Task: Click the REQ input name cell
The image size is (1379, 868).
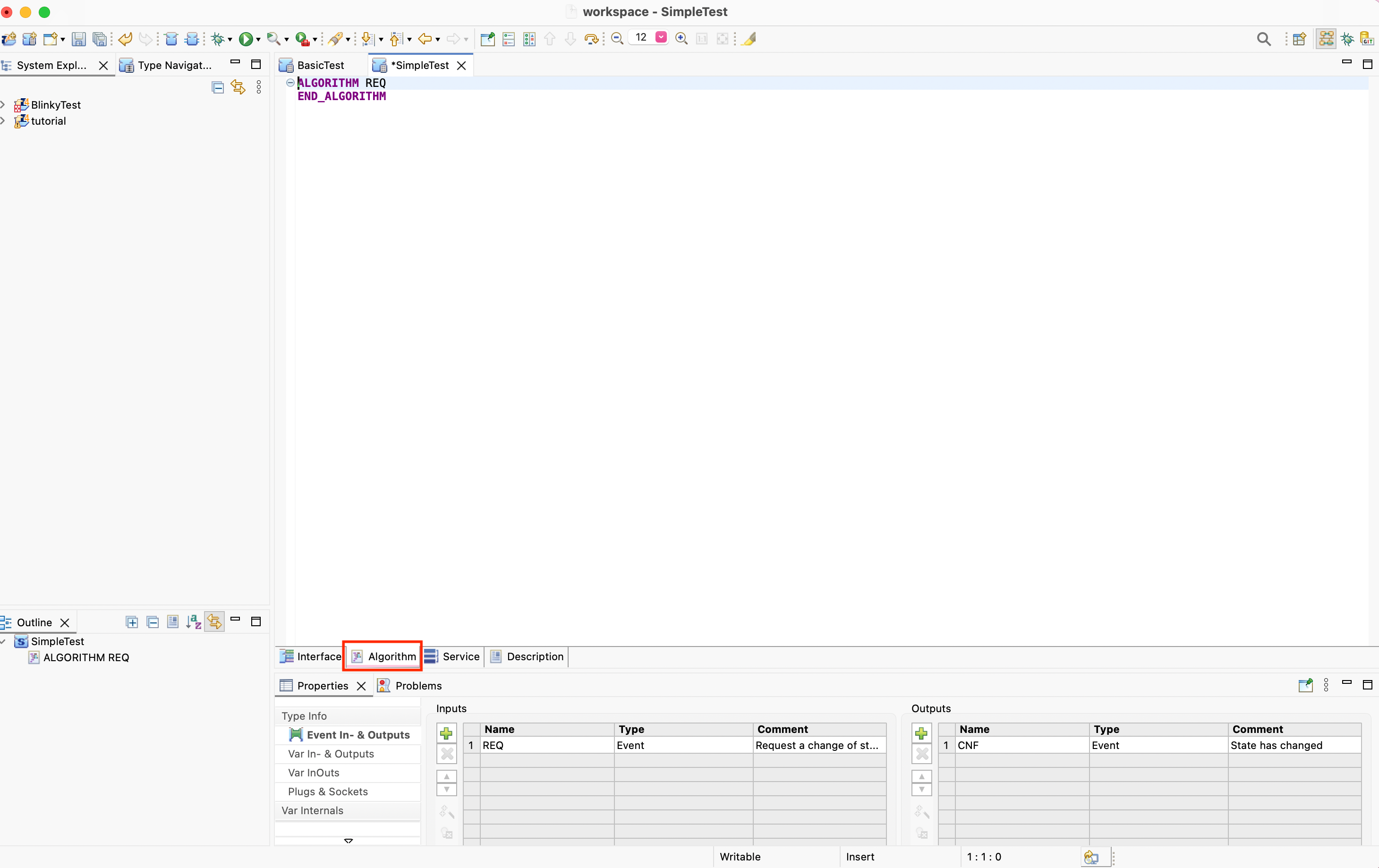Action: coord(547,746)
